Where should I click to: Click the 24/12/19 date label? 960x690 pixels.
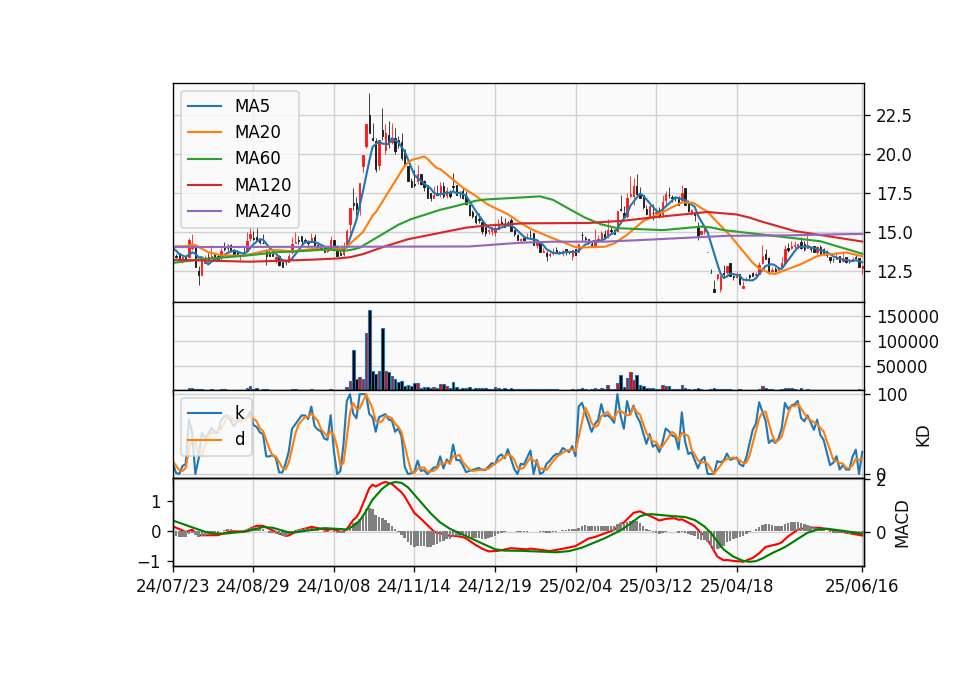pyautogui.click(x=495, y=586)
